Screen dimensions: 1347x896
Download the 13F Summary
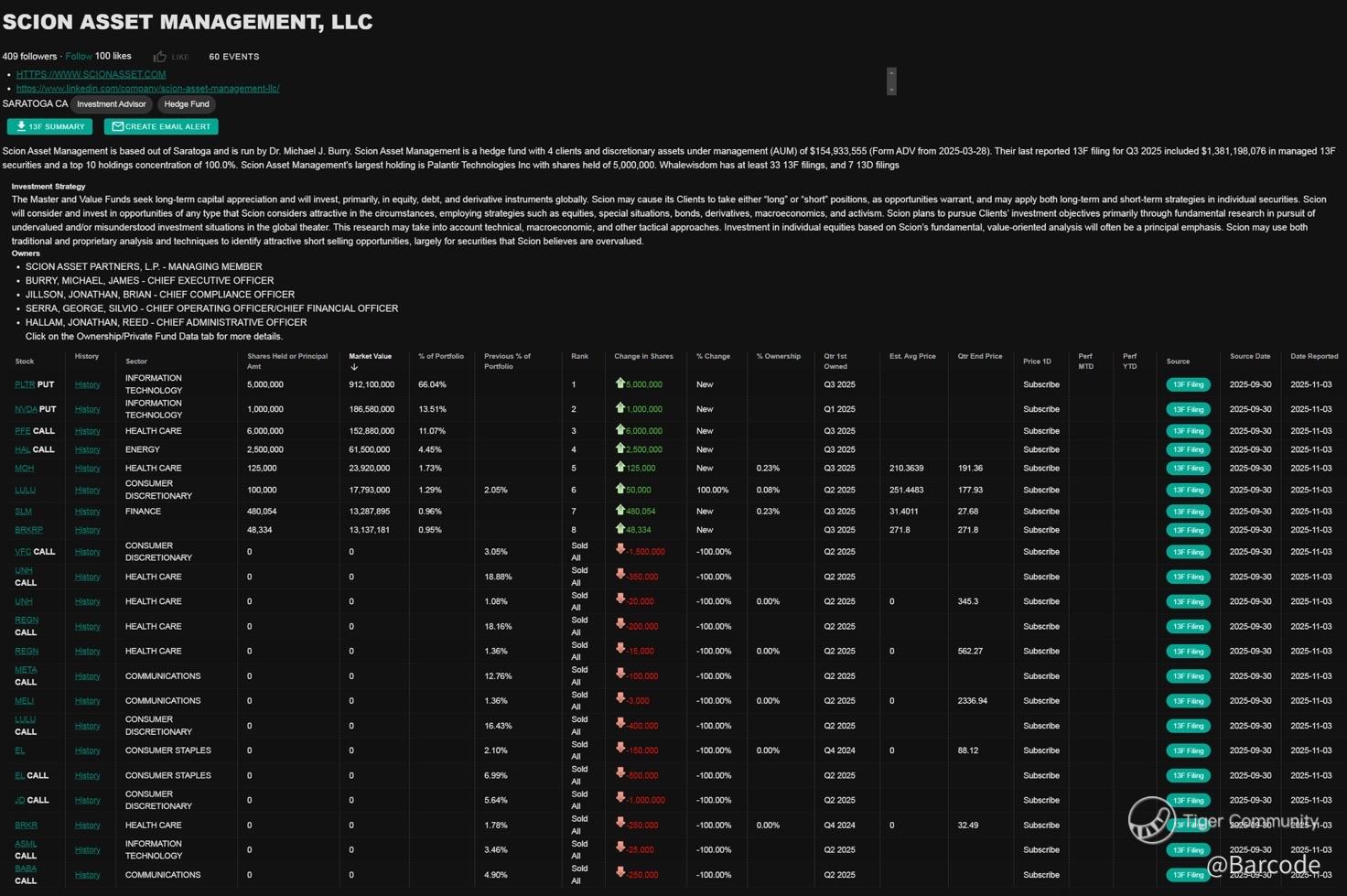(x=49, y=126)
